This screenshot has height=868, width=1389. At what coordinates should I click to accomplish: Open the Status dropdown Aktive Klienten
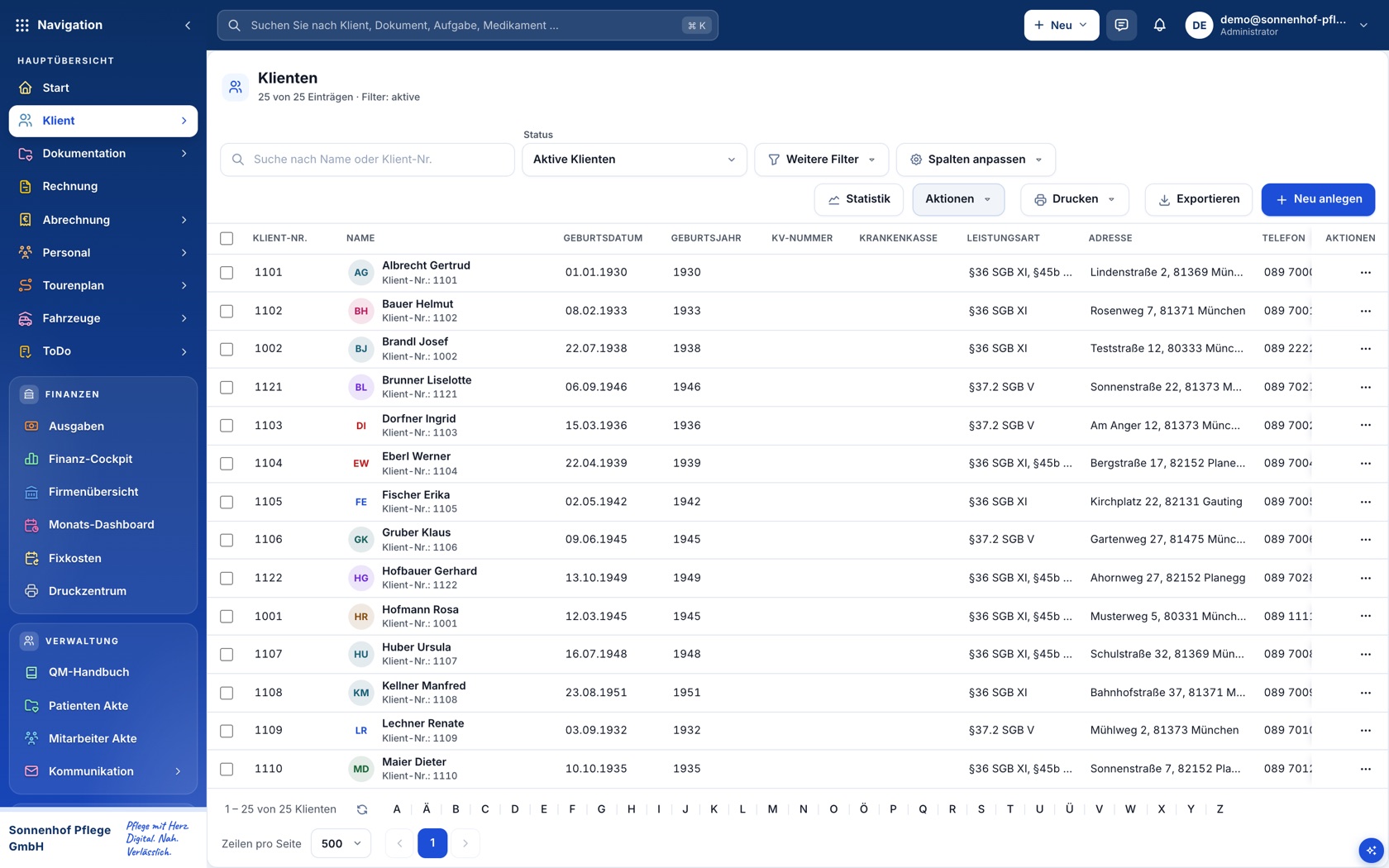634,160
